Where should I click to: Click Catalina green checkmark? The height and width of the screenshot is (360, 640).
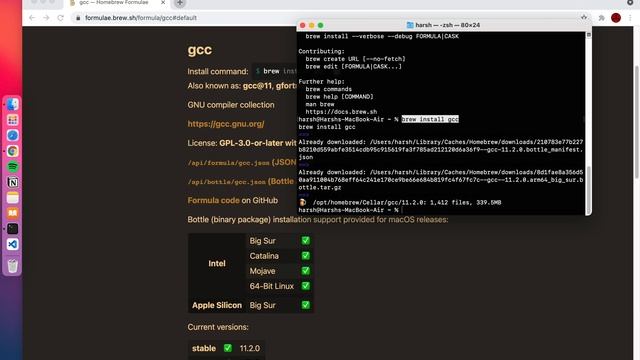[305, 256]
